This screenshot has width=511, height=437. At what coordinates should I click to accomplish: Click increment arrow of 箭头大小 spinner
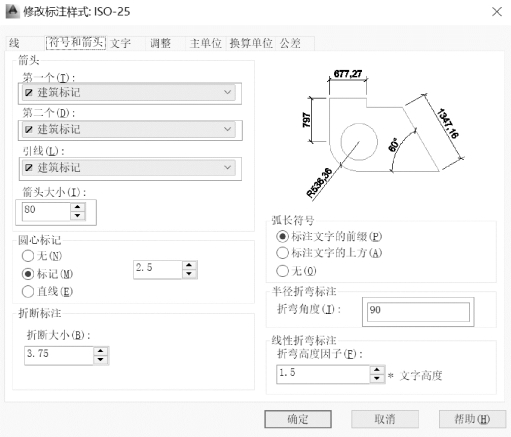coord(78,207)
